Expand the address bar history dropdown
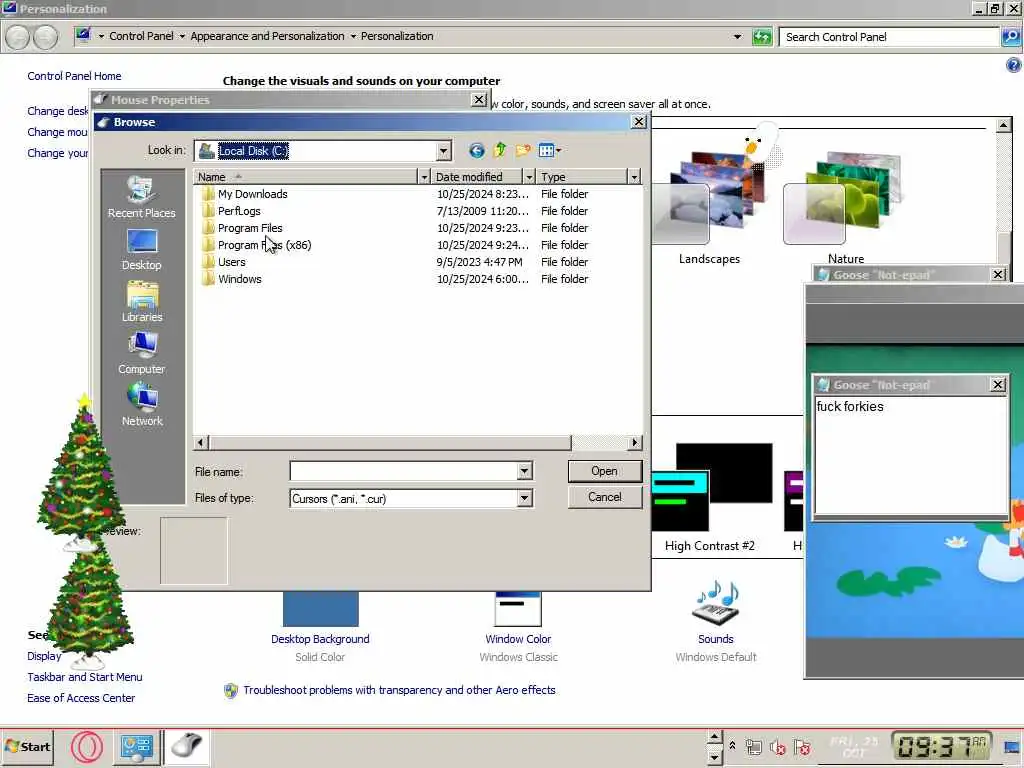The width and height of the screenshot is (1024, 768). pos(737,37)
